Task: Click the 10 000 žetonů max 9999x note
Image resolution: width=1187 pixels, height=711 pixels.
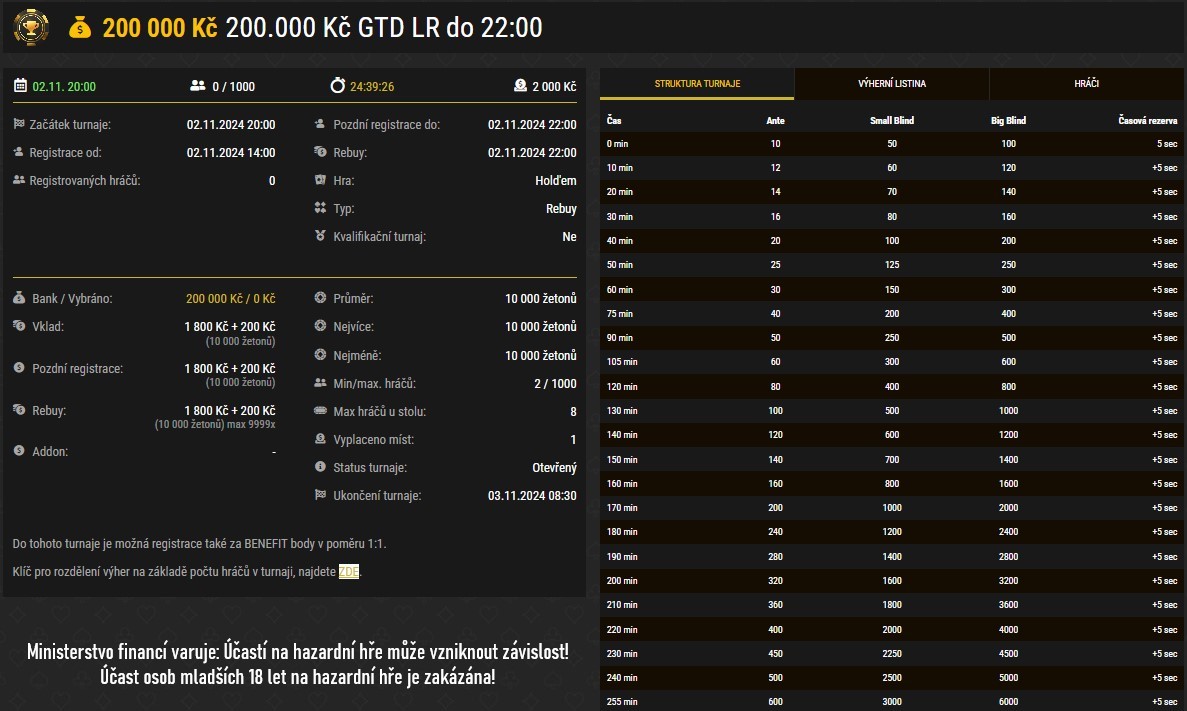Action: pos(215,424)
